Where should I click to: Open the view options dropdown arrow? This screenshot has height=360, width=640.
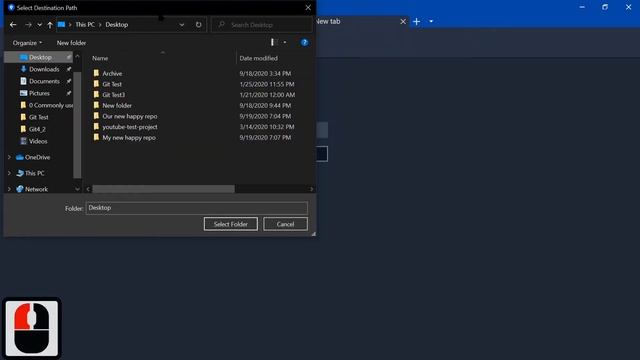coord(285,42)
